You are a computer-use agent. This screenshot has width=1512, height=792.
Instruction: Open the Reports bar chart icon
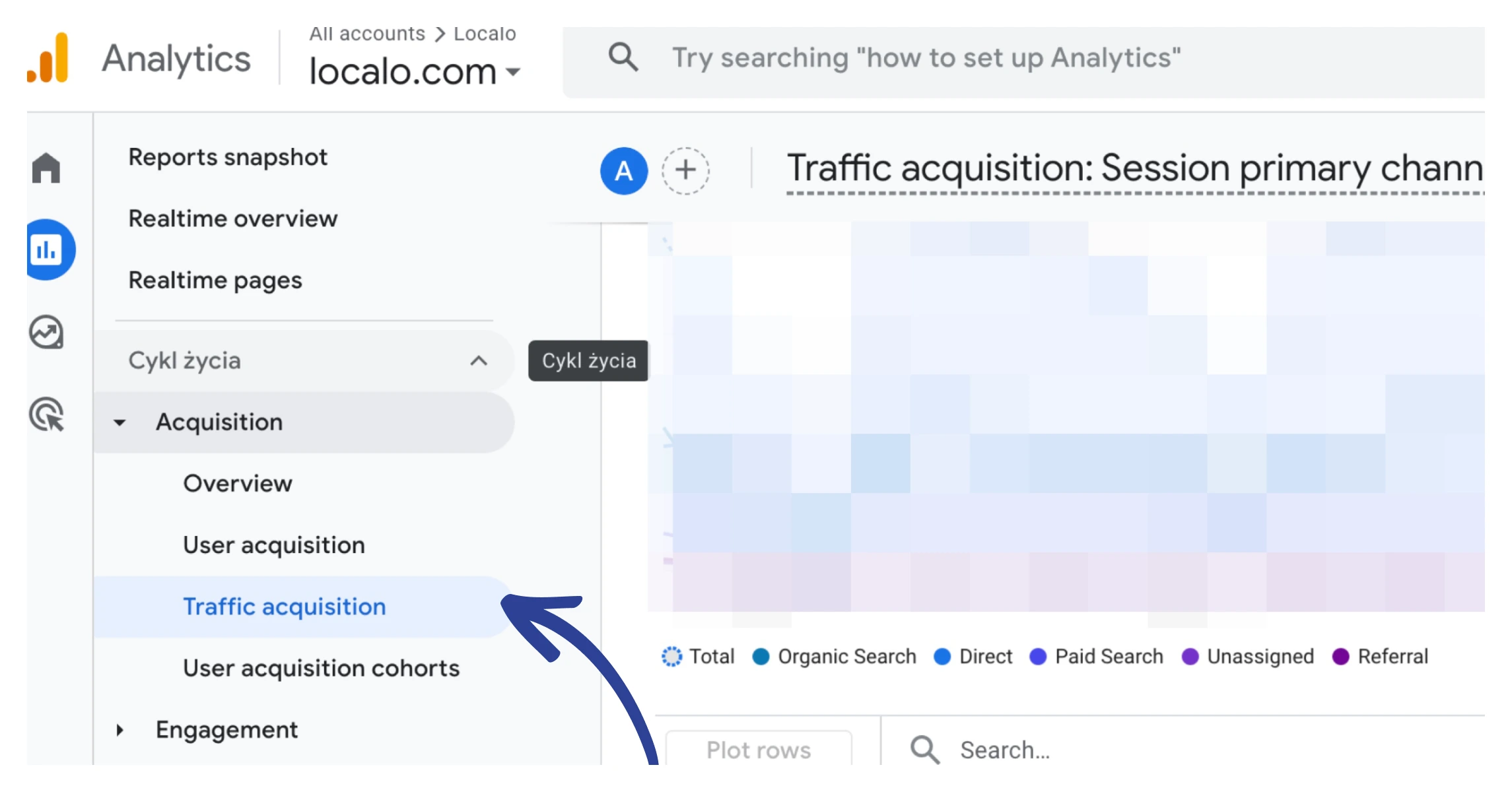(x=46, y=250)
